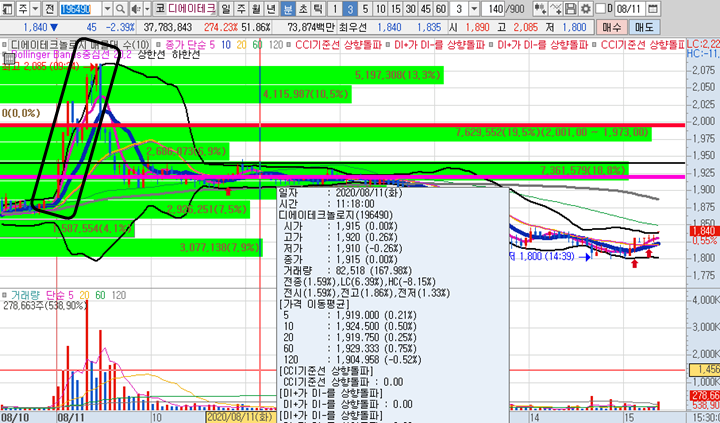This screenshot has width=720, height=423.
Task: Click the 매도 sell button
Action: click(x=644, y=28)
